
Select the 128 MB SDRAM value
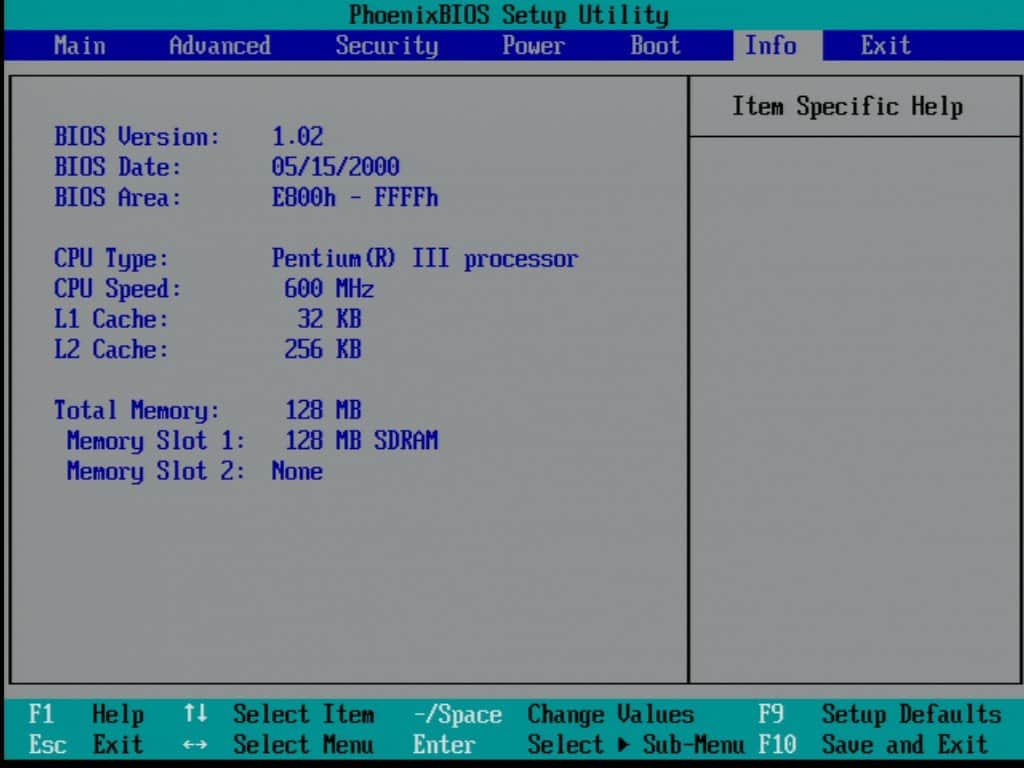click(x=361, y=441)
